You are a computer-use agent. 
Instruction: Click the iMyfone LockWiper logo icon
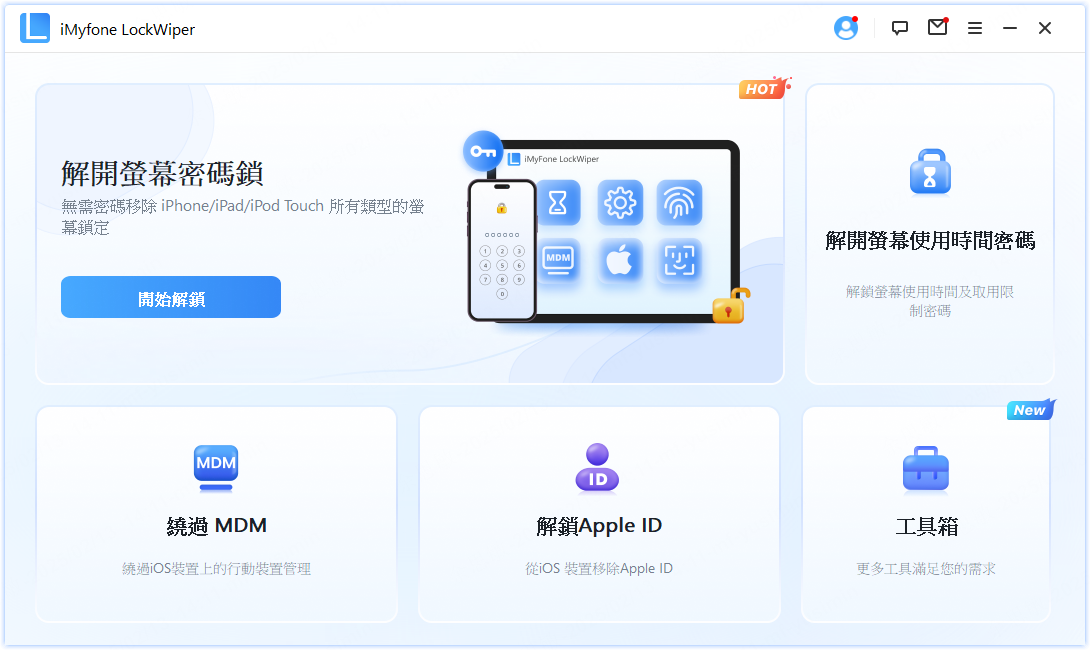(35, 29)
